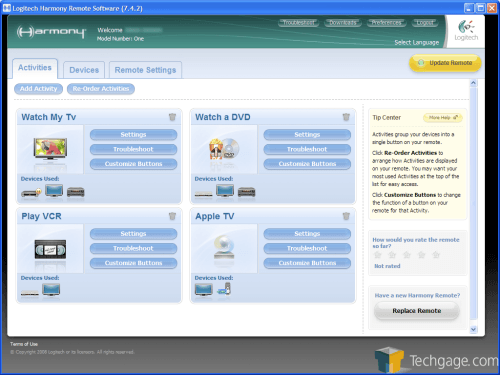Click the Apple TV device image
Viewport: 500px width, 375px height.
click(x=224, y=247)
